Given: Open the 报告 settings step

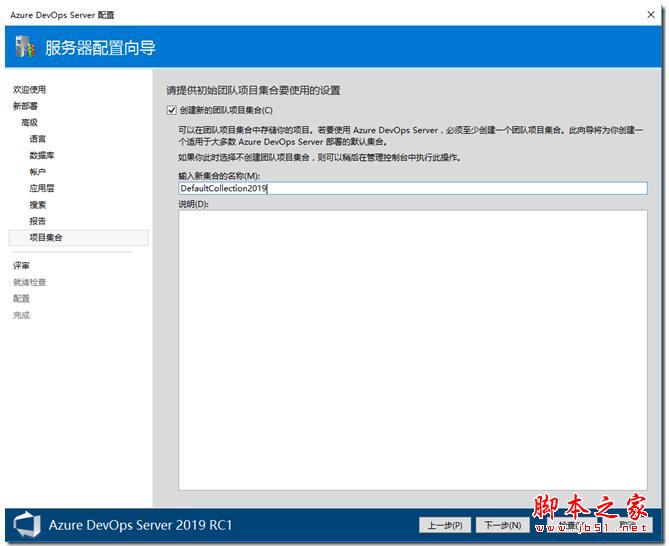Looking at the screenshot, I should [38, 221].
